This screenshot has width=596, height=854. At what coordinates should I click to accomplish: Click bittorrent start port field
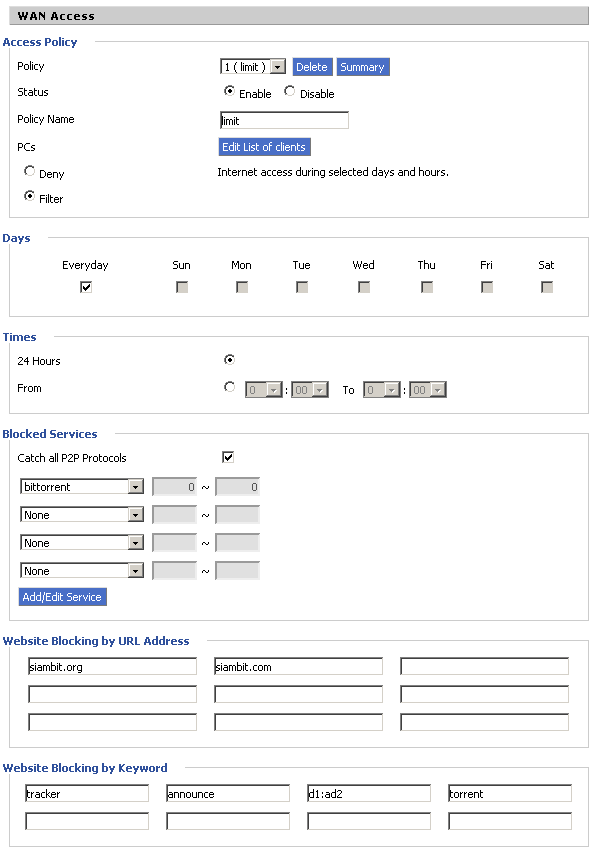coord(174,487)
